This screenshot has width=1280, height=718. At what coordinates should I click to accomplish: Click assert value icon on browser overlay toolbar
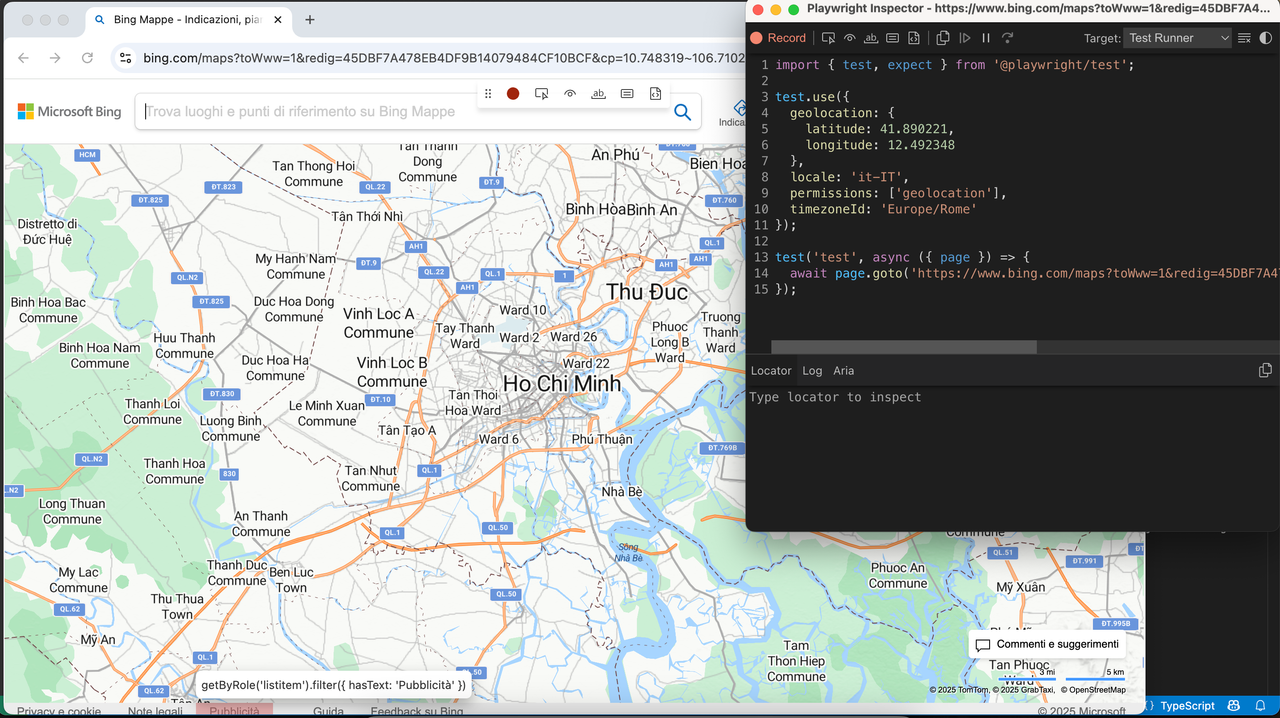[x=627, y=93]
